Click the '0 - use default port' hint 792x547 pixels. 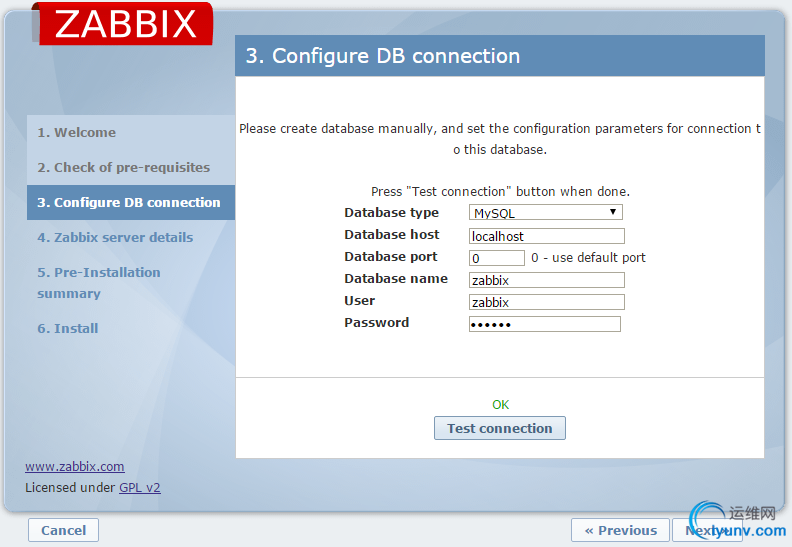(588, 258)
